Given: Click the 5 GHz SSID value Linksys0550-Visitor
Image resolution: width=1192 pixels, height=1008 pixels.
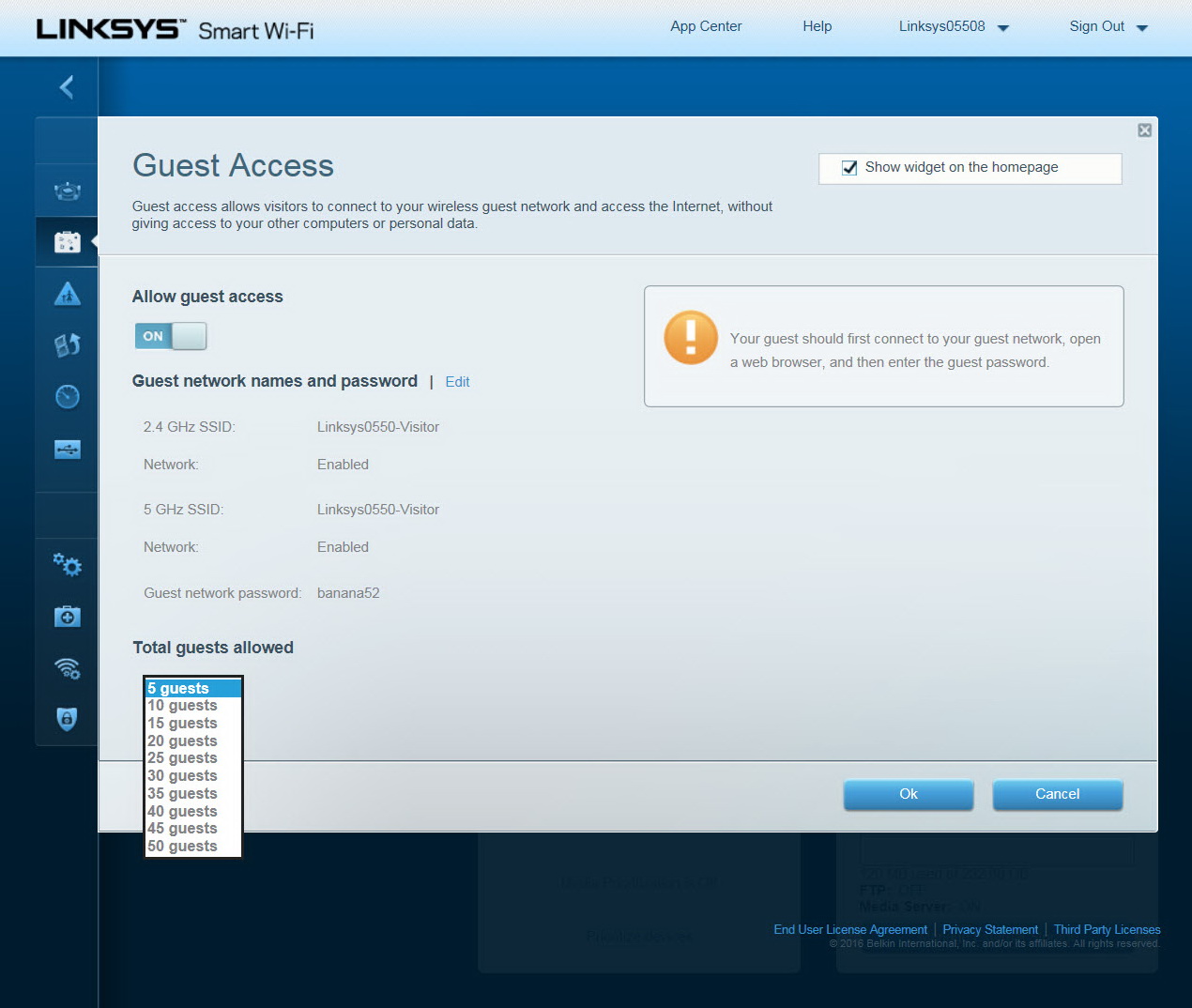Looking at the screenshot, I should point(378,510).
